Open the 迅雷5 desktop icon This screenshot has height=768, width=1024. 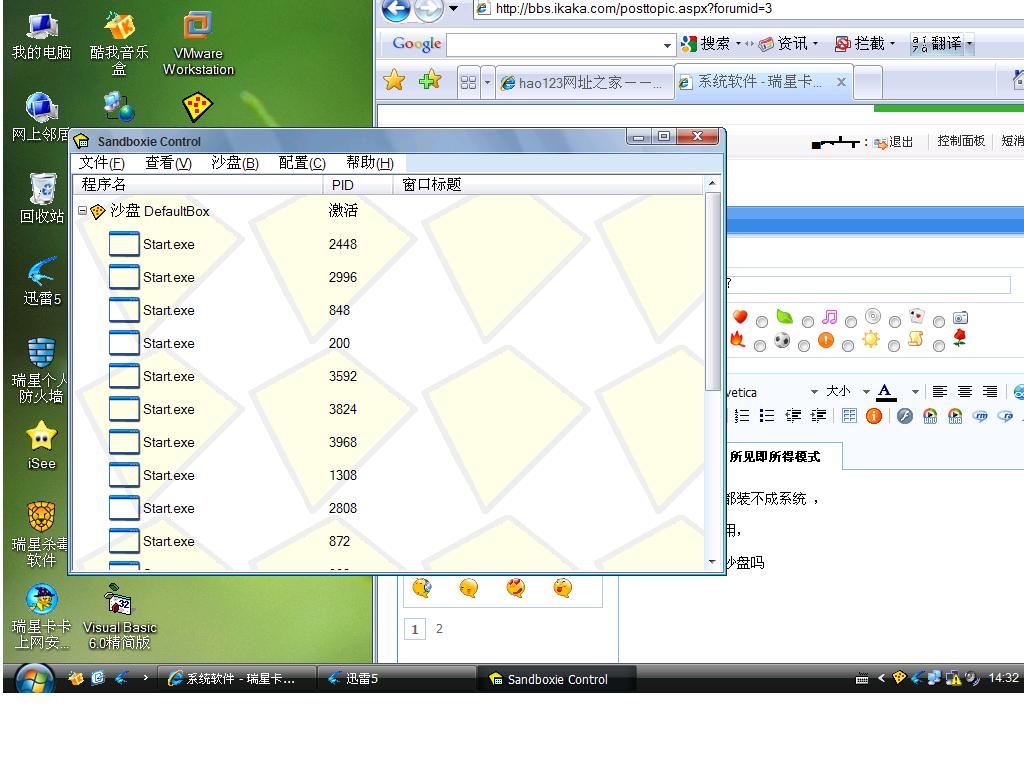click(x=42, y=281)
